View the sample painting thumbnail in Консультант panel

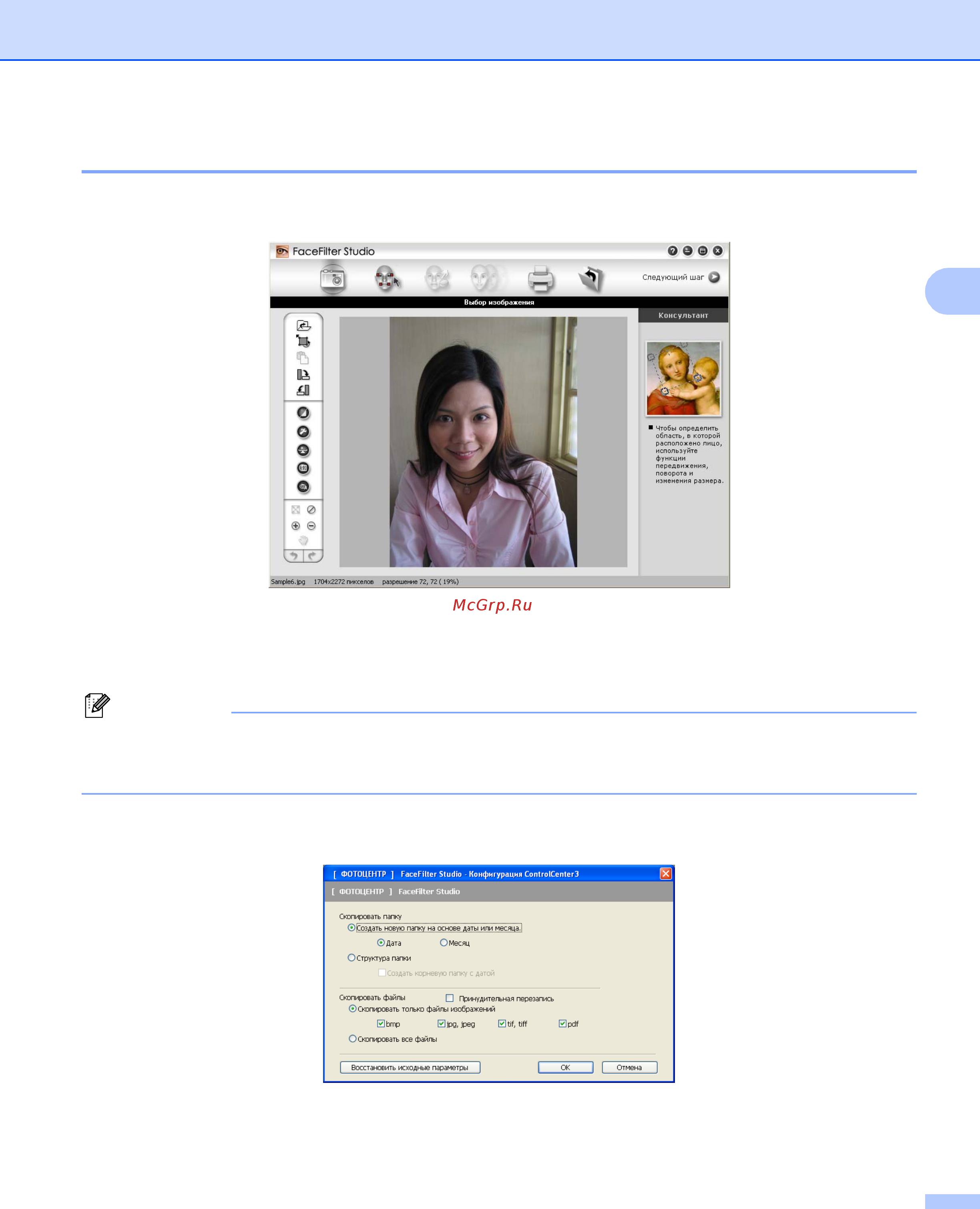(x=684, y=378)
